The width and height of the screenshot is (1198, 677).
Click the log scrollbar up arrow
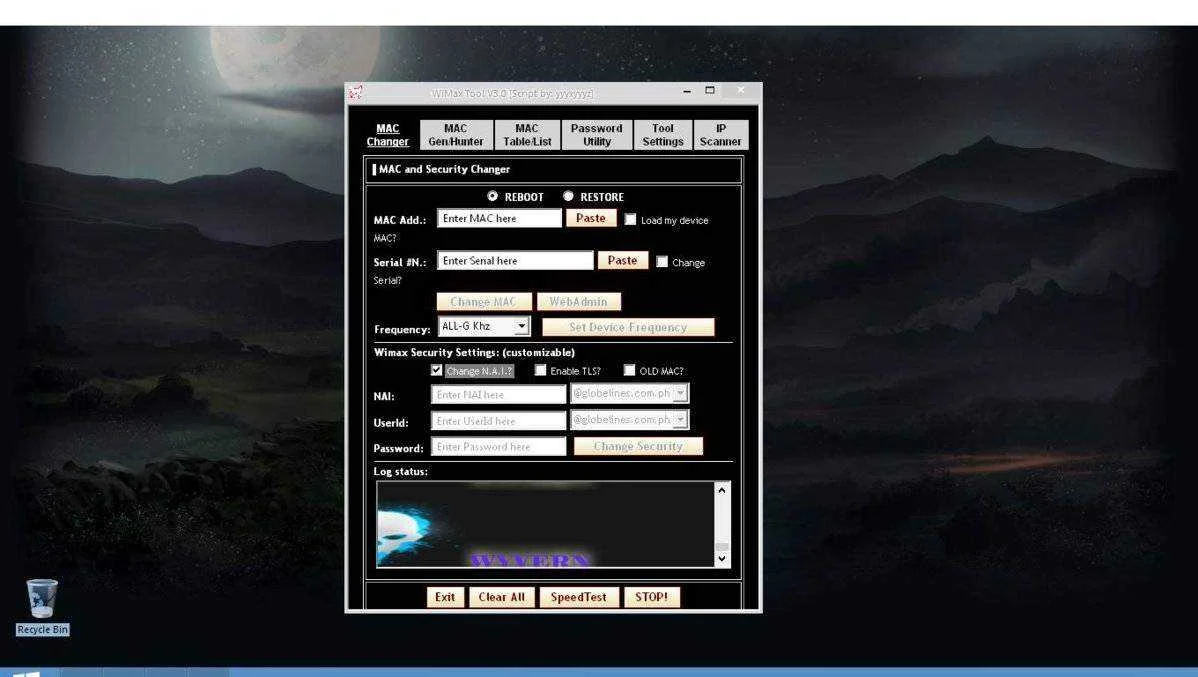[722, 490]
